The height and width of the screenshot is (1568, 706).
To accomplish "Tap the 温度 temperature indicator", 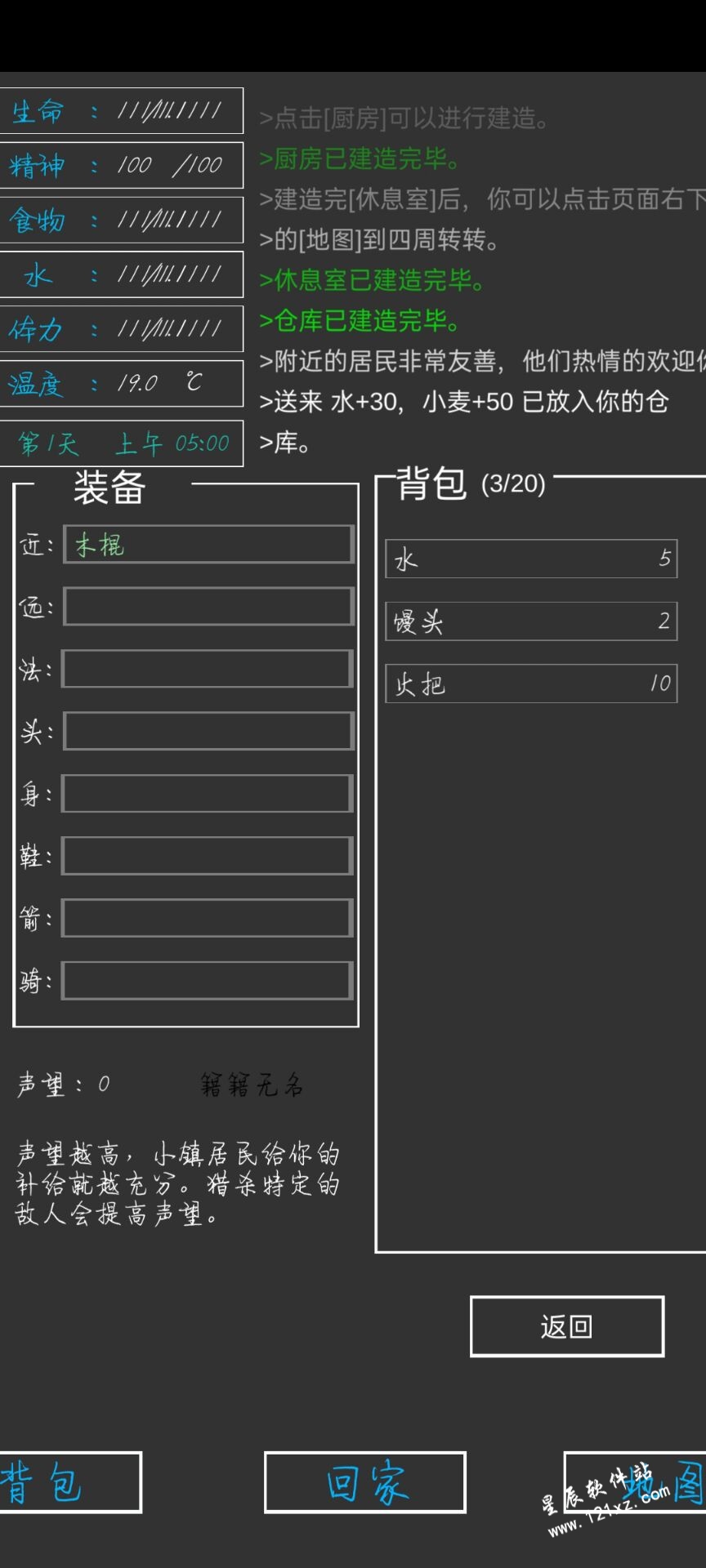I will click(x=121, y=383).
